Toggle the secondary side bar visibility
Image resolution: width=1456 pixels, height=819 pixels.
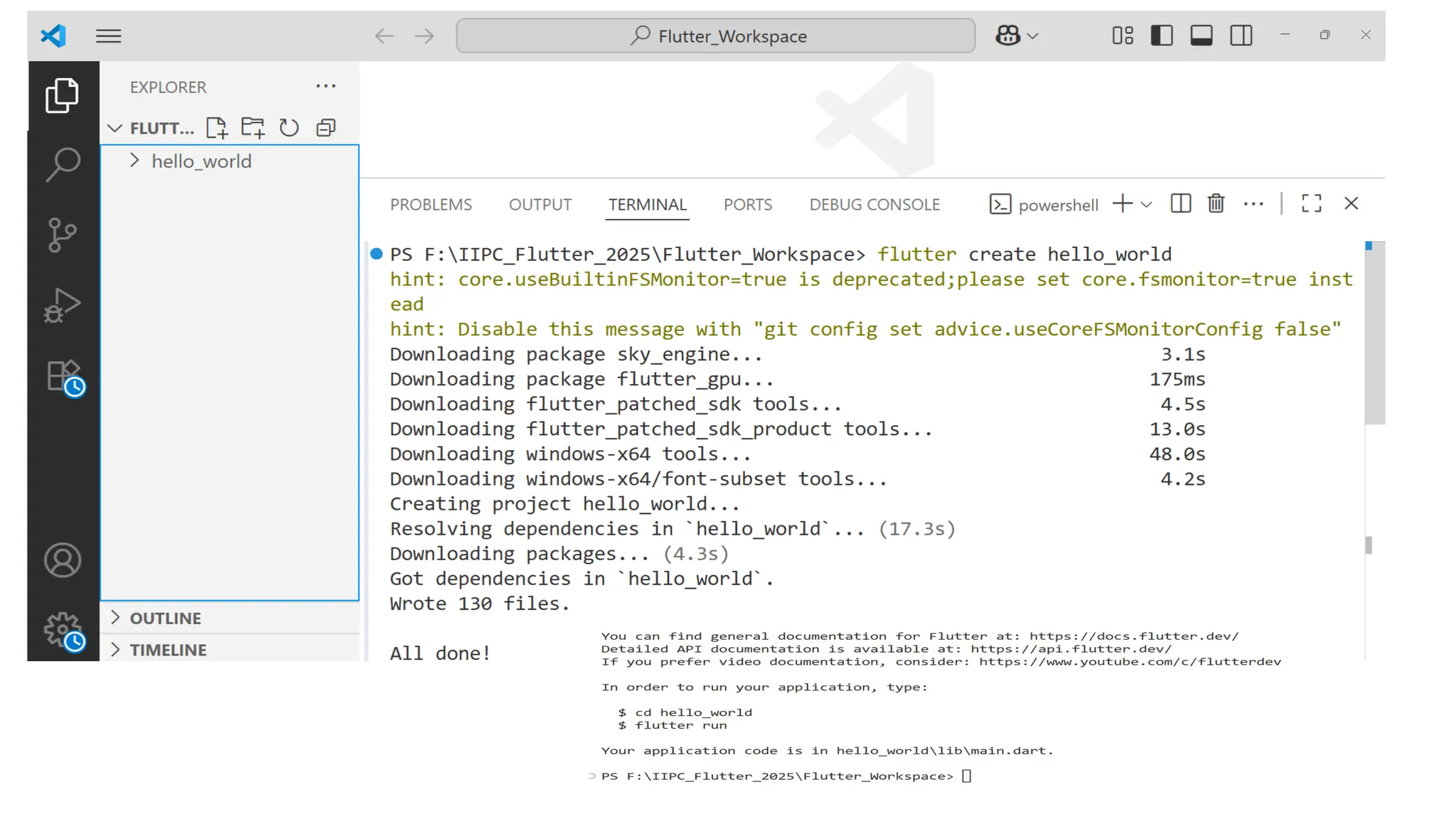point(1241,36)
